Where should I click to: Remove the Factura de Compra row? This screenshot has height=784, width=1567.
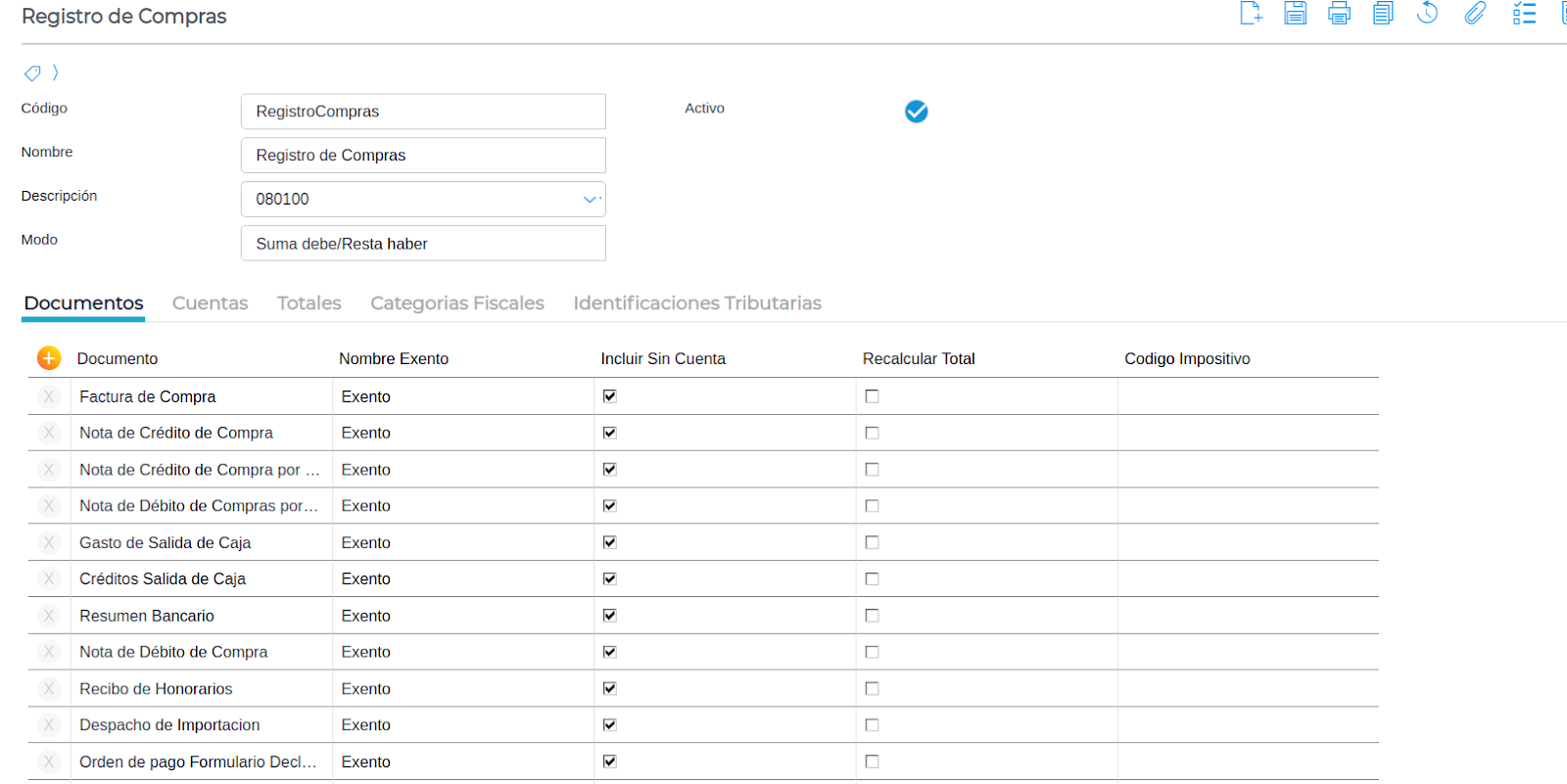coord(49,396)
